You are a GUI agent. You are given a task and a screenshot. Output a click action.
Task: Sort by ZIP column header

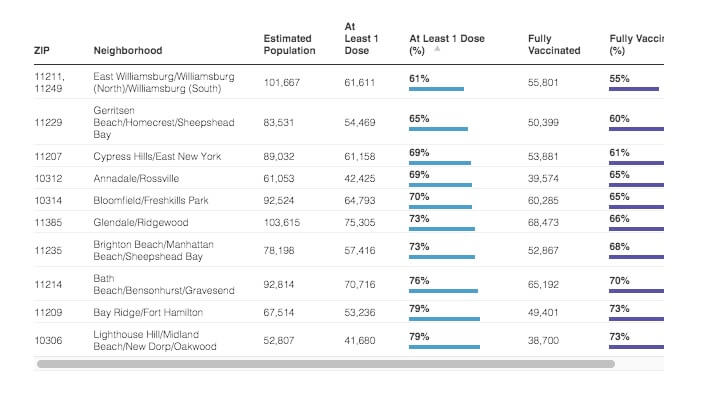click(41, 51)
